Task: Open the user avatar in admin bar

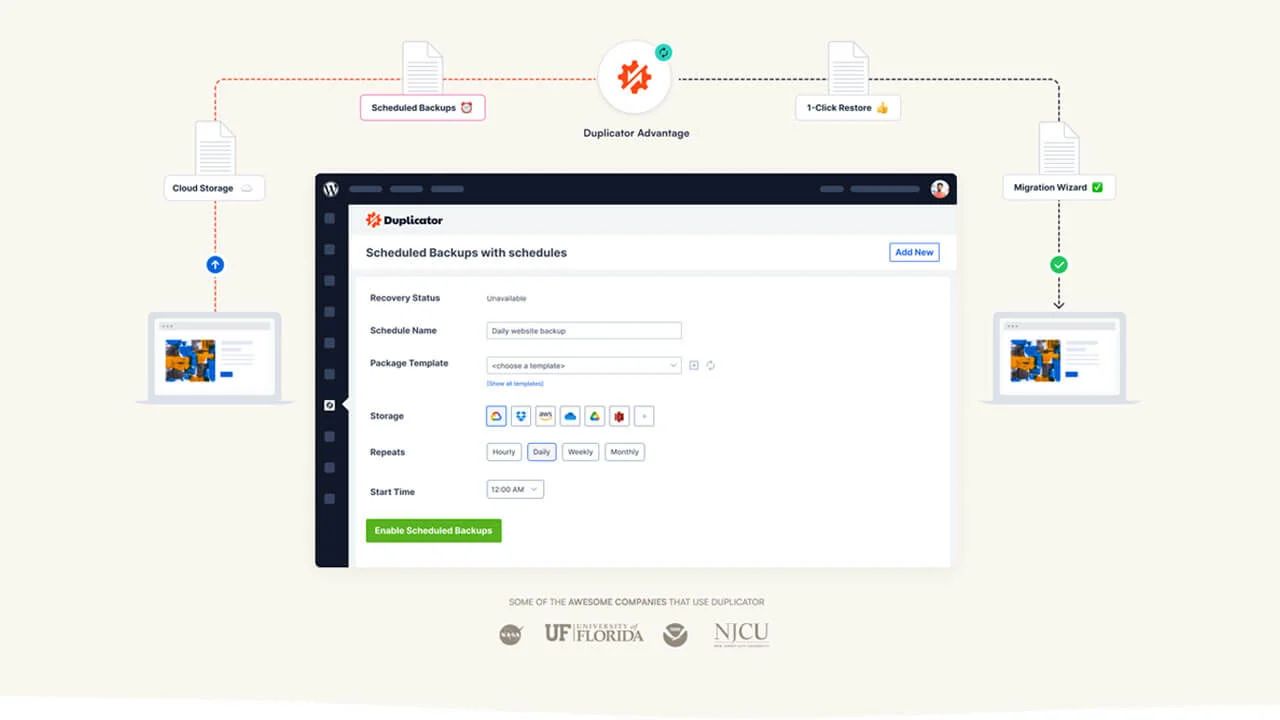Action: click(x=939, y=189)
